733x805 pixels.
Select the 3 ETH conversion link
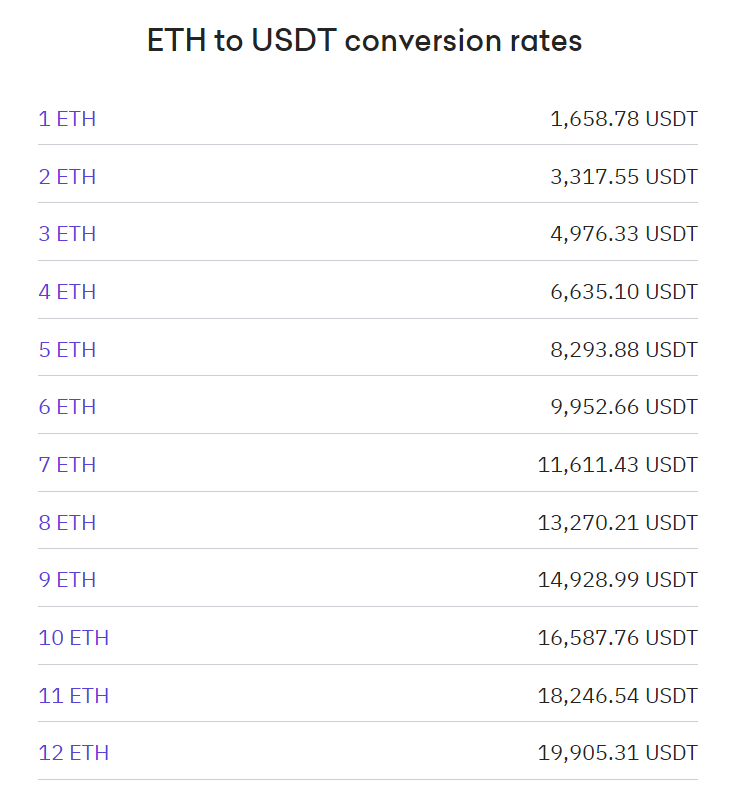point(67,234)
